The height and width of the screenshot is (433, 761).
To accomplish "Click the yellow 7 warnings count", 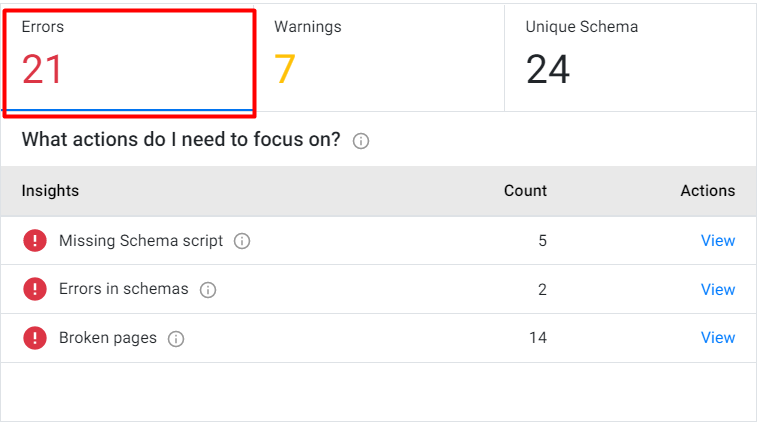I will 284,69.
